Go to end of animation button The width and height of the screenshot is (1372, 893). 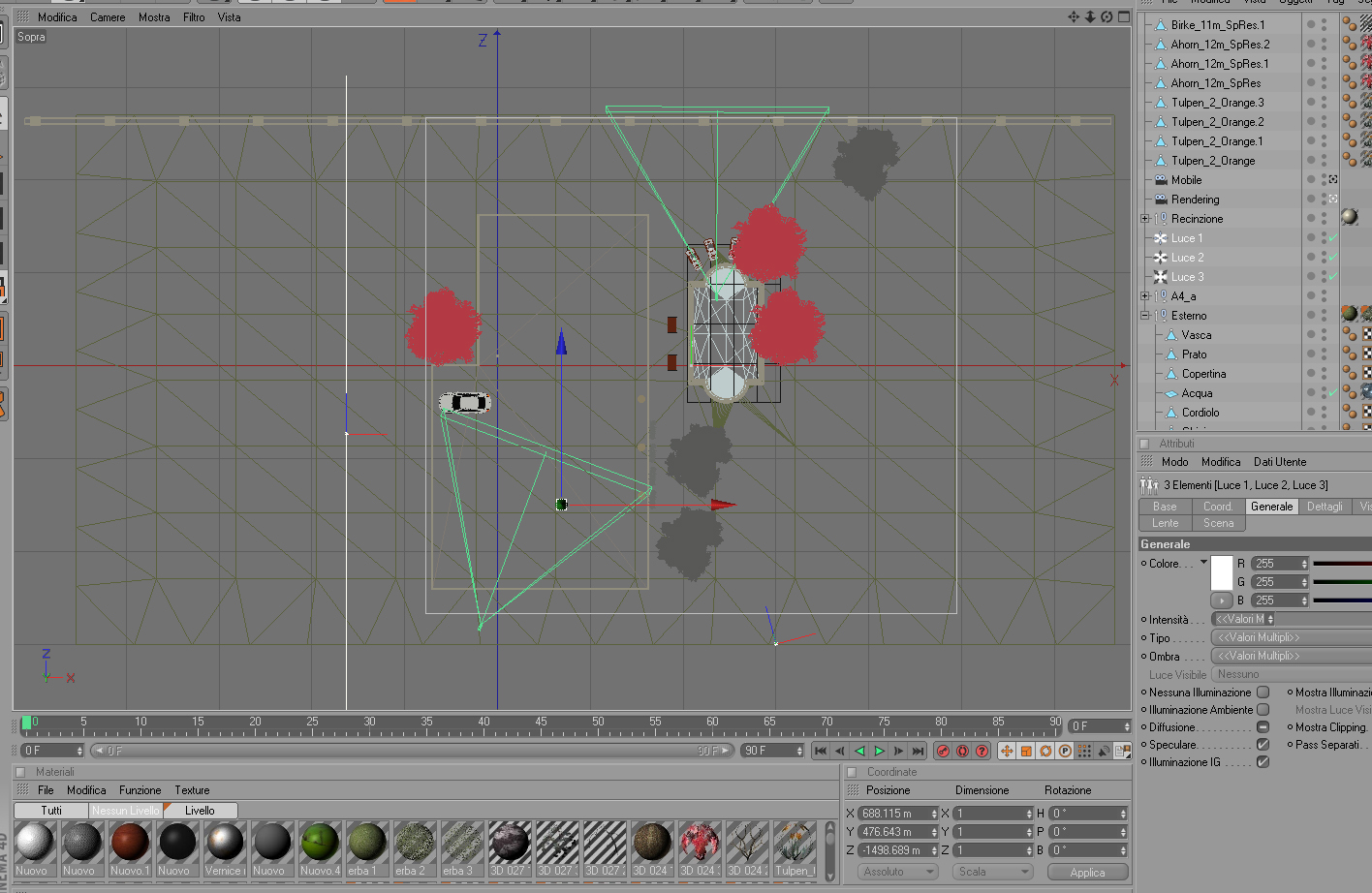point(918,751)
